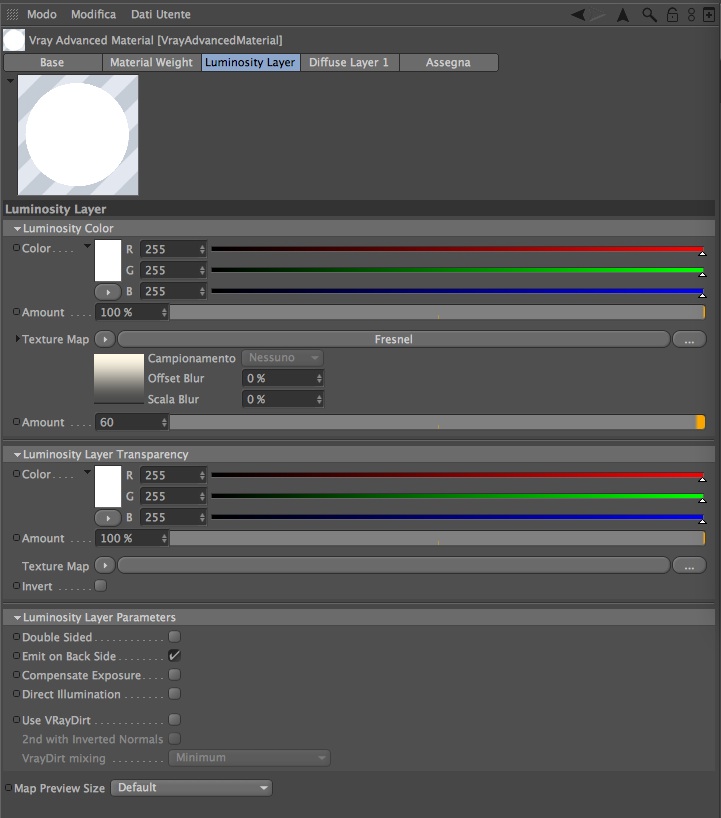This screenshot has width=721, height=818.
Task: Open the Modo menu
Action: click(42, 15)
